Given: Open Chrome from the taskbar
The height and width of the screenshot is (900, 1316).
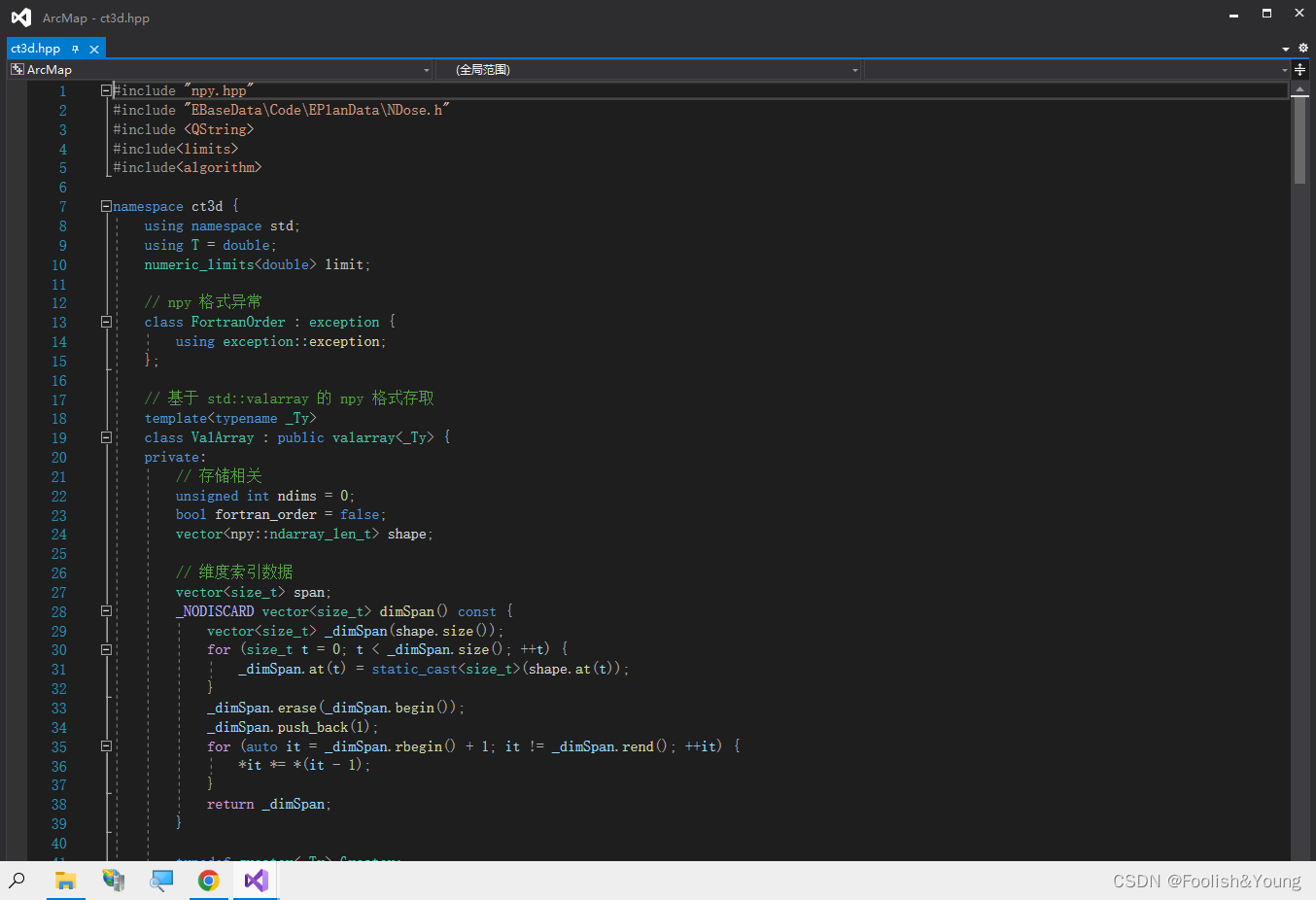Looking at the screenshot, I should tap(208, 881).
